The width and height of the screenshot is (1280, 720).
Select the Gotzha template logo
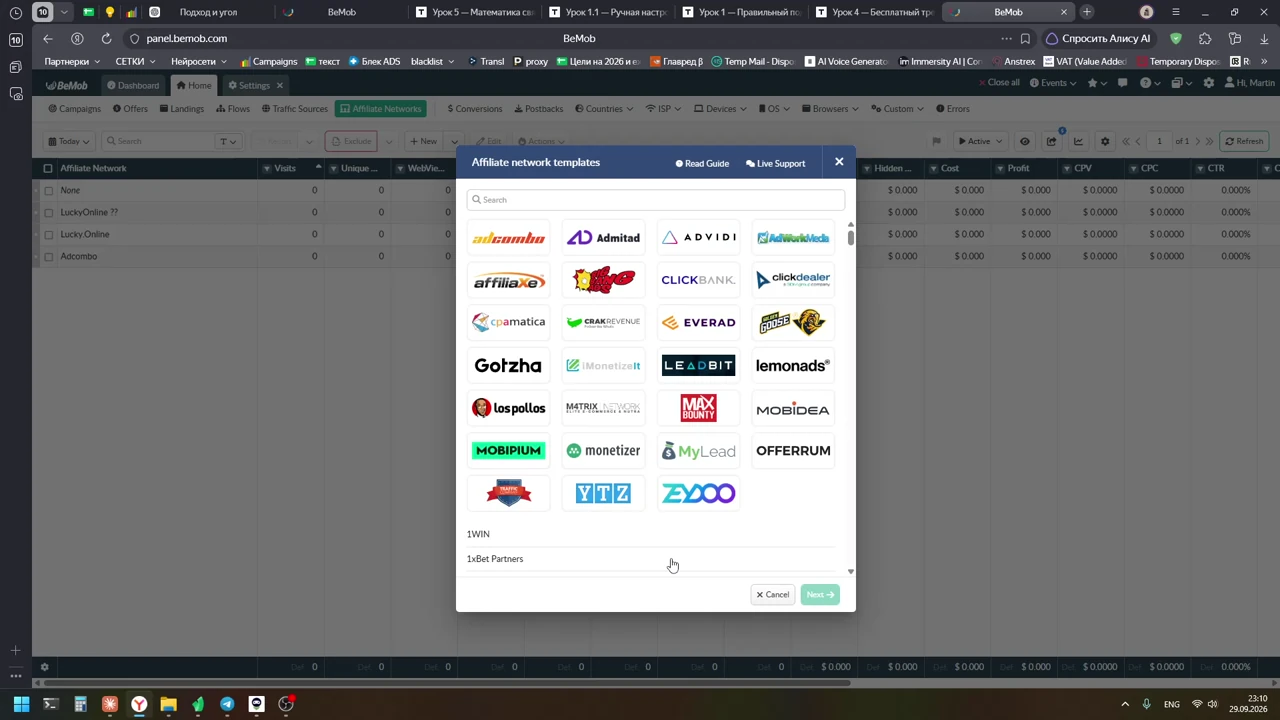[x=509, y=365]
